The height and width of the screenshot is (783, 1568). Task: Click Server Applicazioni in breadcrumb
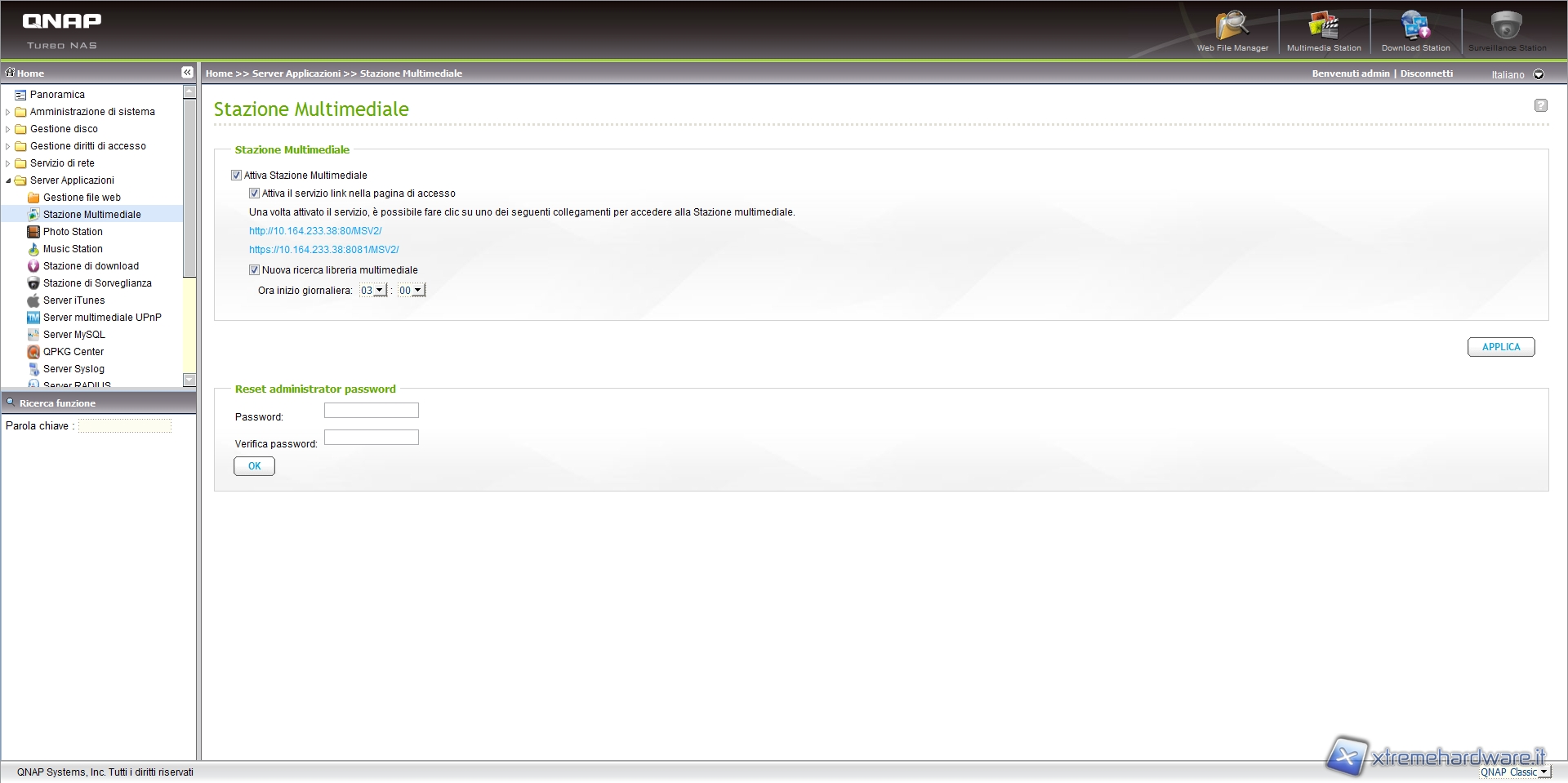[x=296, y=73]
